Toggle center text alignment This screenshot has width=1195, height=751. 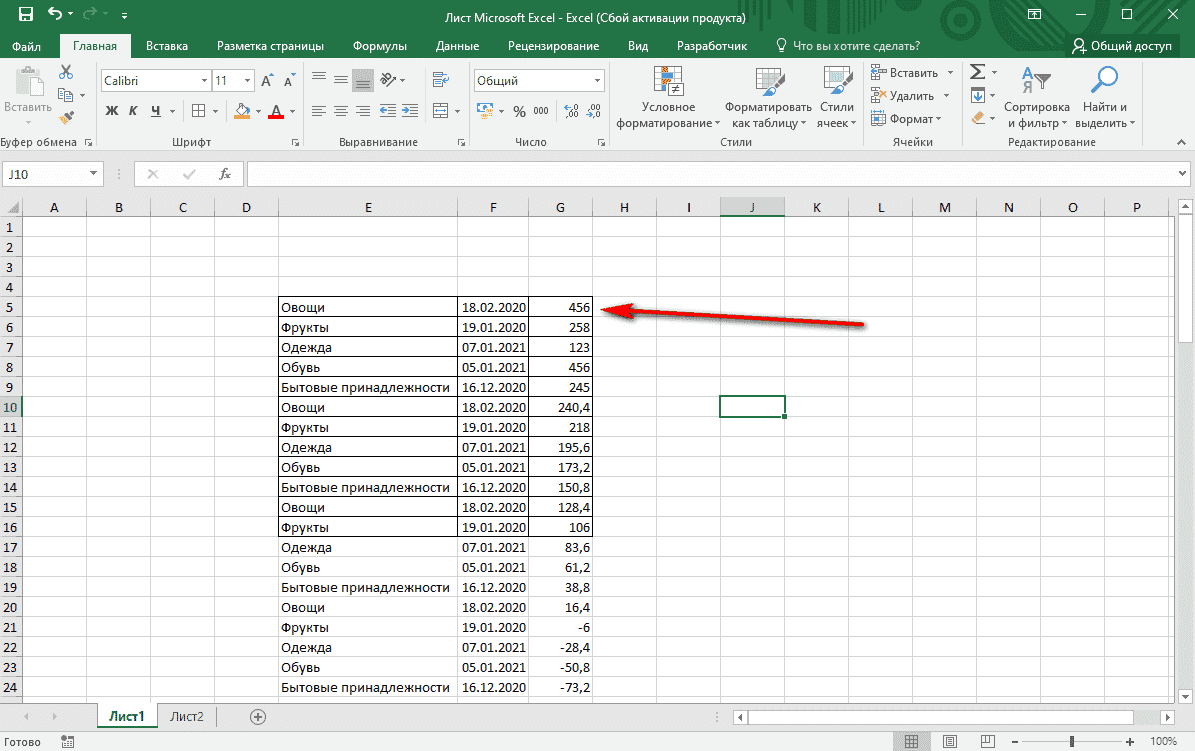coord(339,110)
